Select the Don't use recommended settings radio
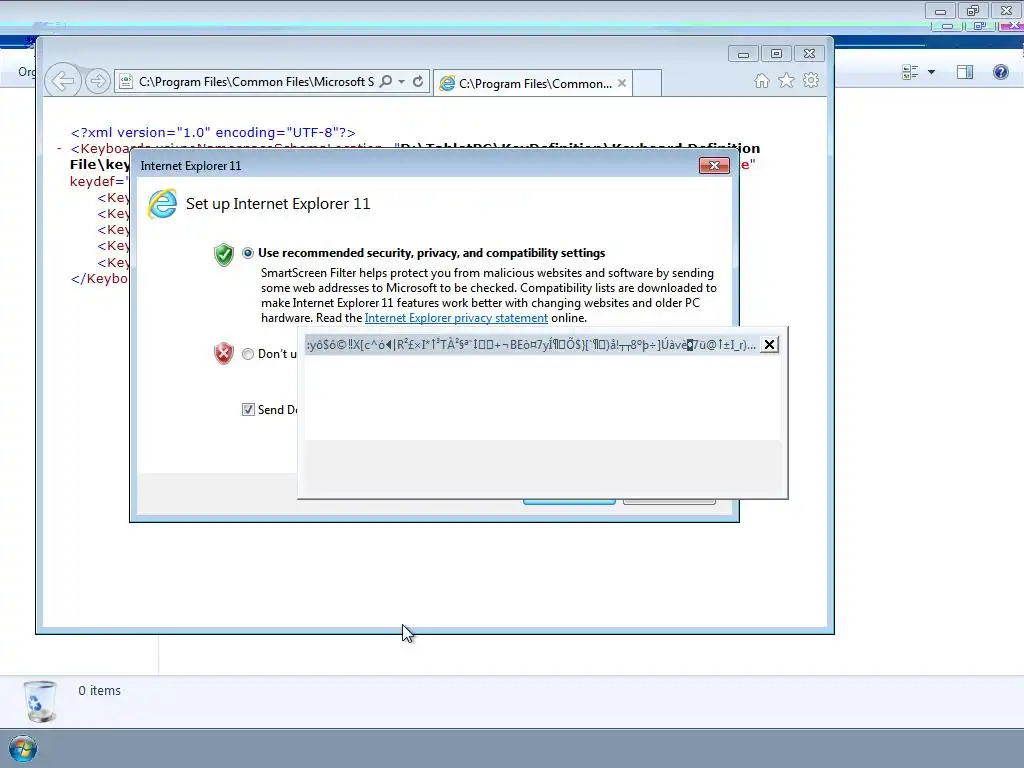This screenshot has height=768, width=1024. click(248, 354)
